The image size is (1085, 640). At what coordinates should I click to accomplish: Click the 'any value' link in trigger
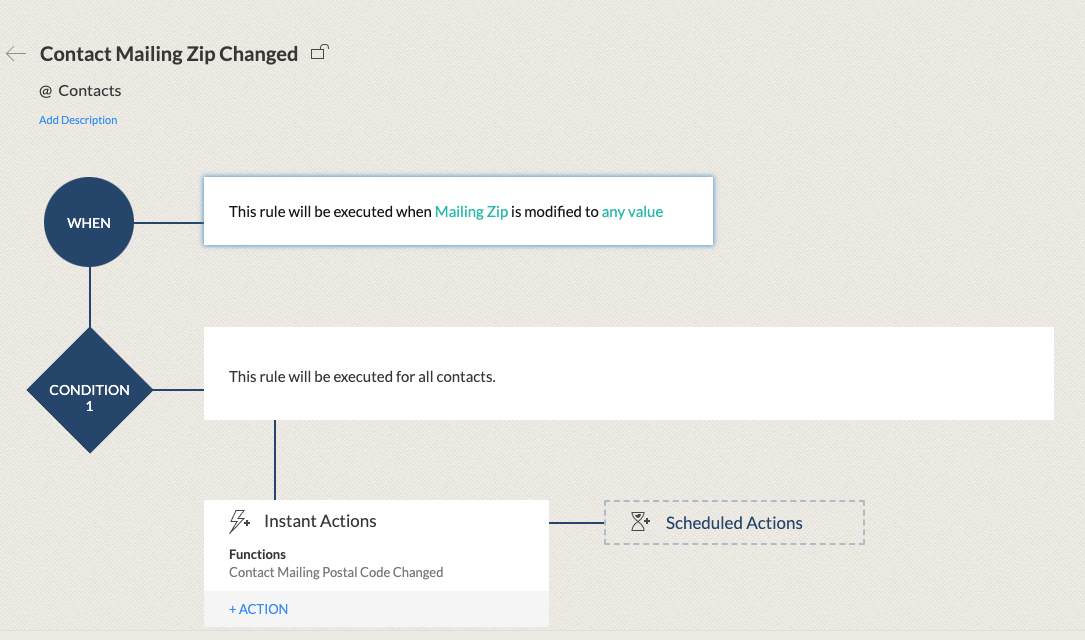coord(632,212)
